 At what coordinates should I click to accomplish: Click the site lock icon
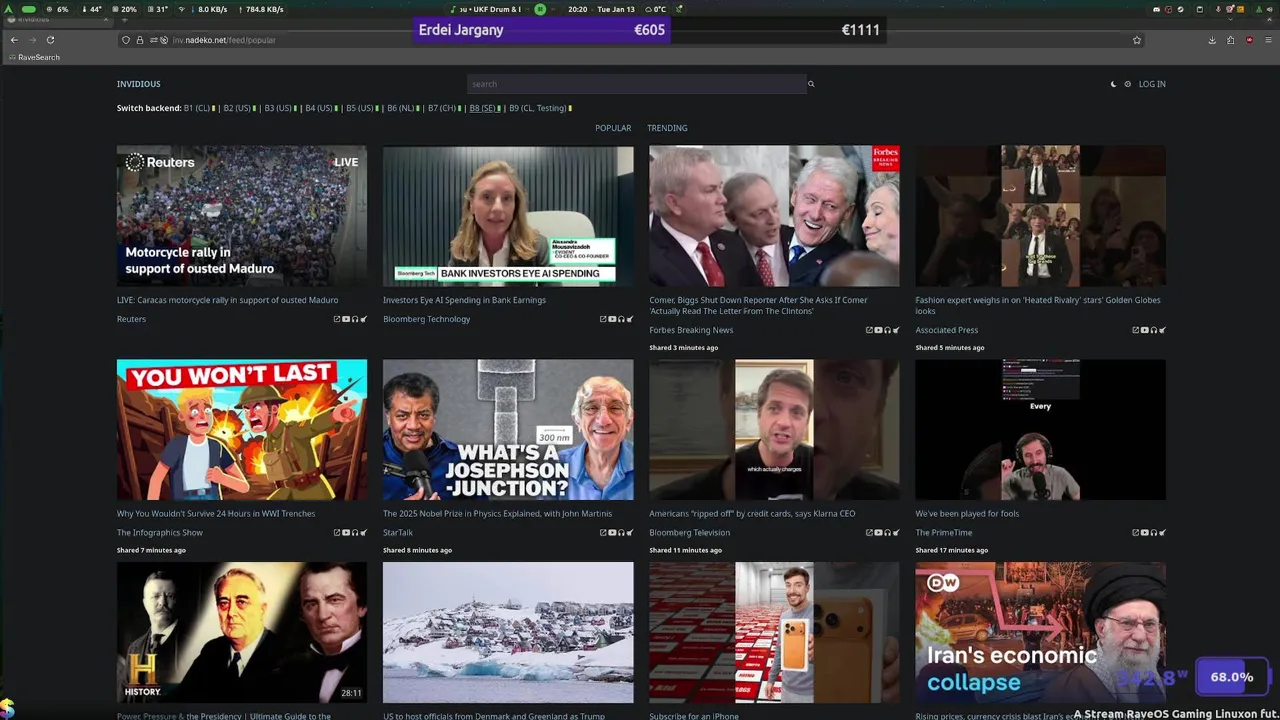click(x=139, y=40)
